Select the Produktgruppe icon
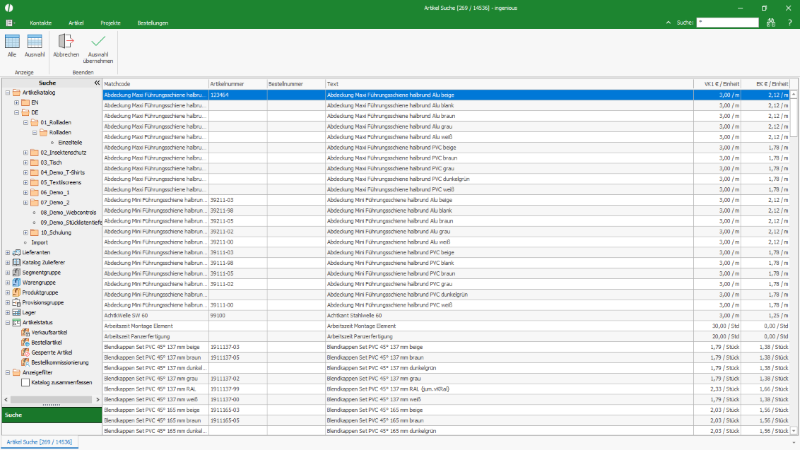 point(16,292)
